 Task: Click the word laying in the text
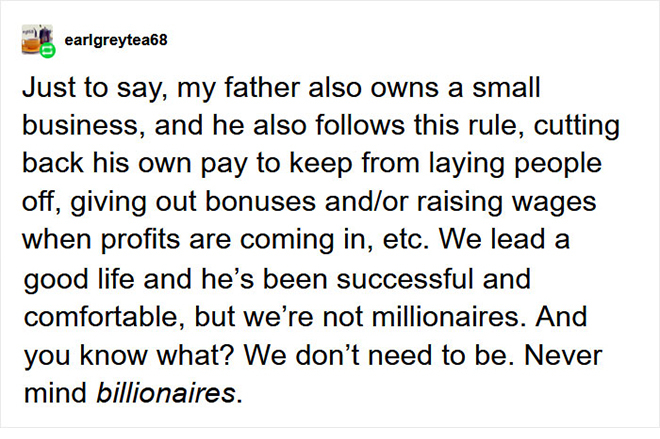tap(466, 164)
